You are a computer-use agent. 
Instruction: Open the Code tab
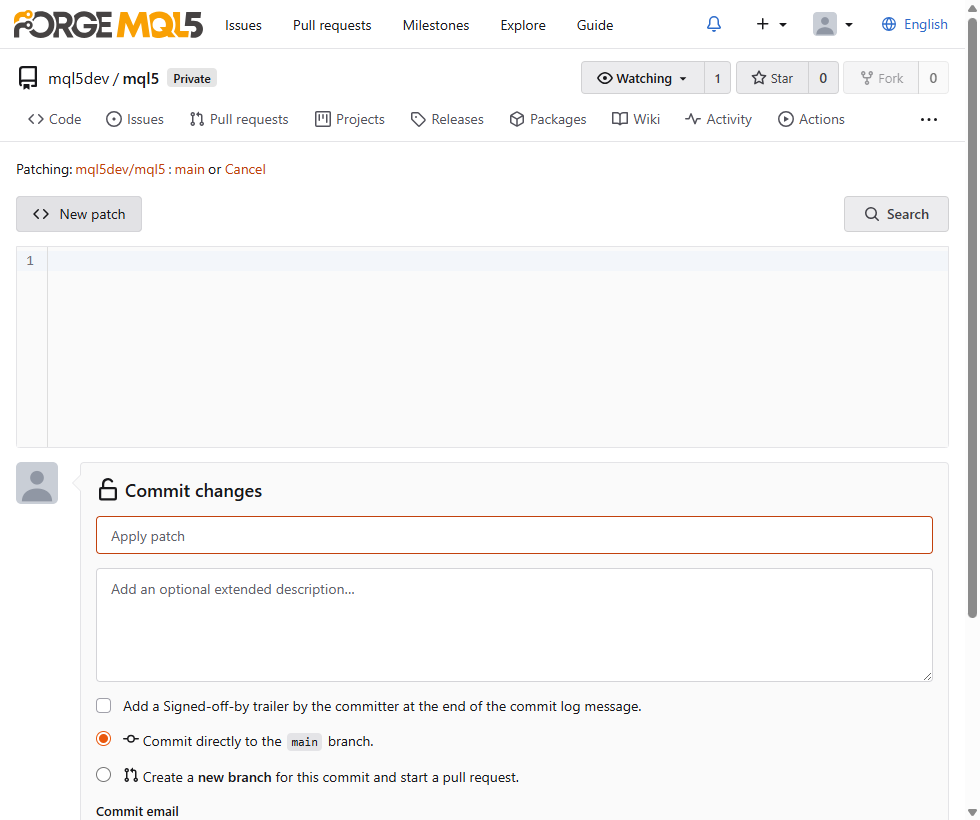pyautogui.click(x=54, y=119)
